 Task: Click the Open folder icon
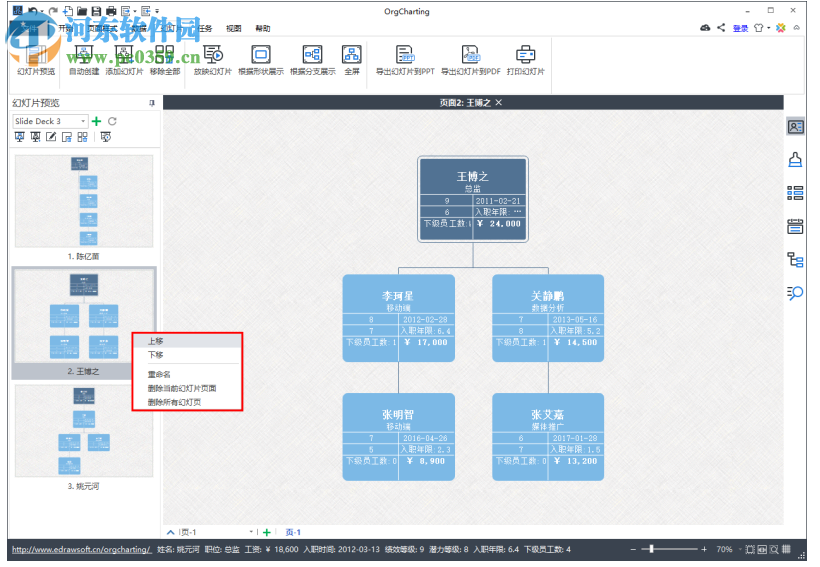point(82,10)
